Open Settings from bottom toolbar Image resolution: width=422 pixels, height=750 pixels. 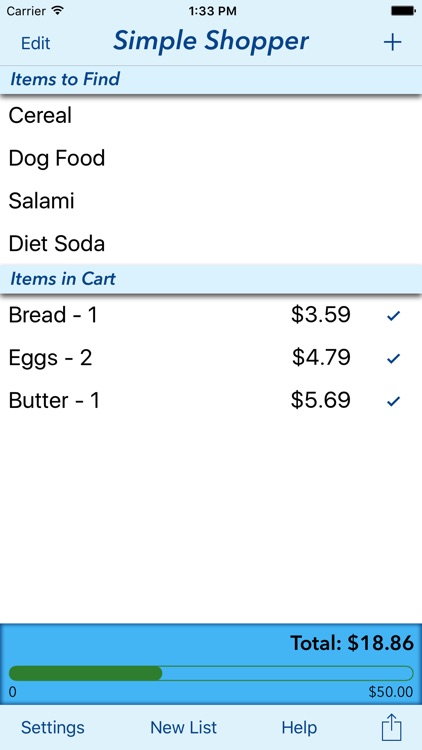tap(53, 728)
